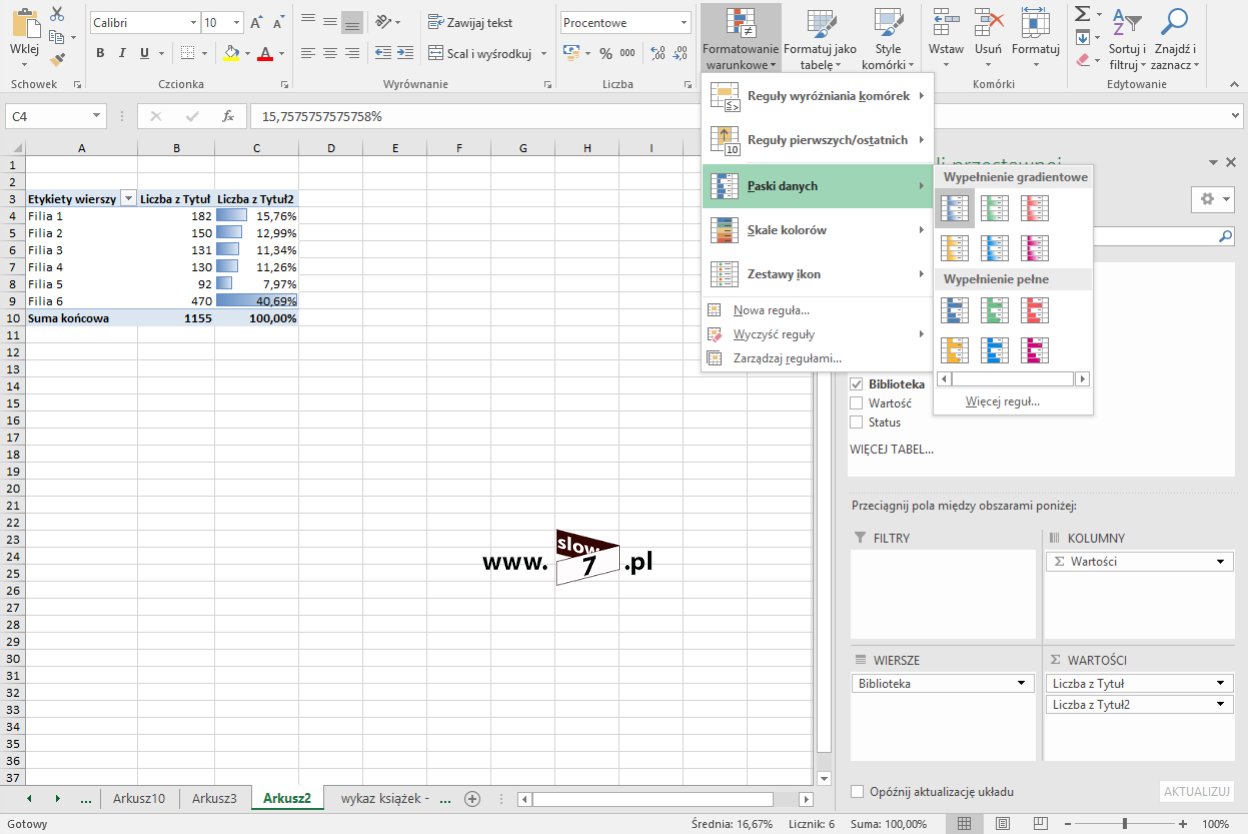Toggle Zawijaj tekst wrap text

[x=470, y=22]
